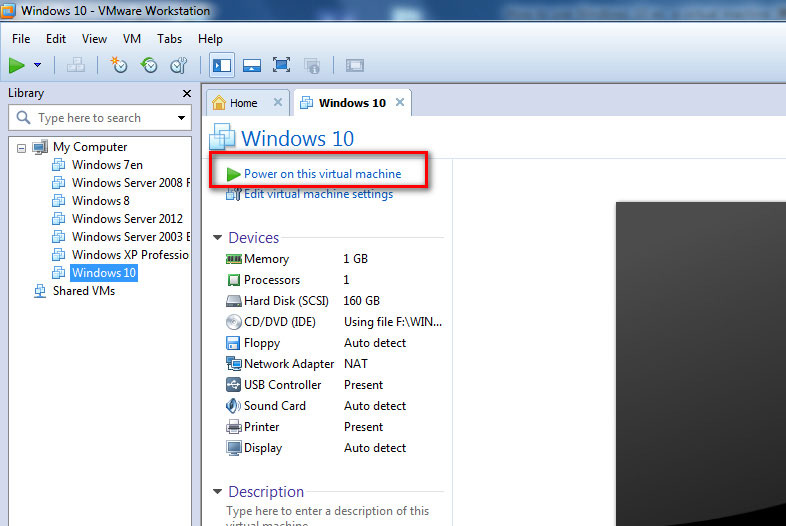Image resolution: width=786 pixels, height=526 pixels.
Task: Open the power options dropdown arrow in the toolbar
Action: point(37,65)
